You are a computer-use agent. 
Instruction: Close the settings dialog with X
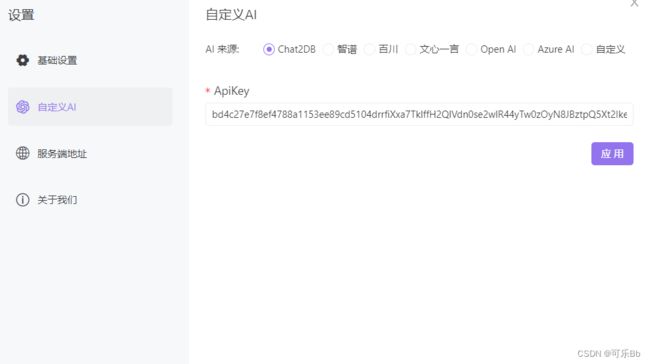coord(634,3)
